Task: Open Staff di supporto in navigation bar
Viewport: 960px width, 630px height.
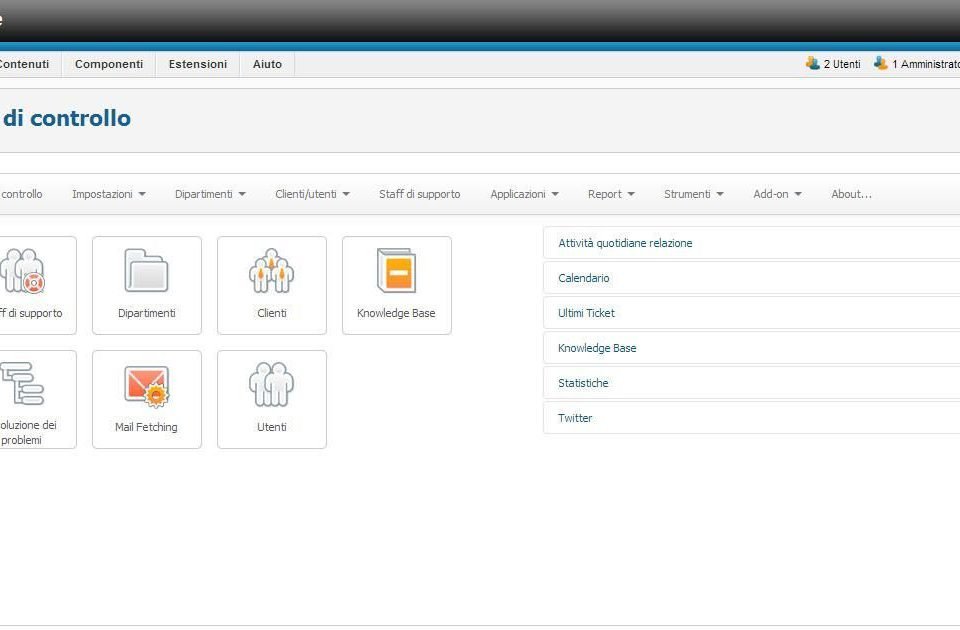Action: coord(419,194)
